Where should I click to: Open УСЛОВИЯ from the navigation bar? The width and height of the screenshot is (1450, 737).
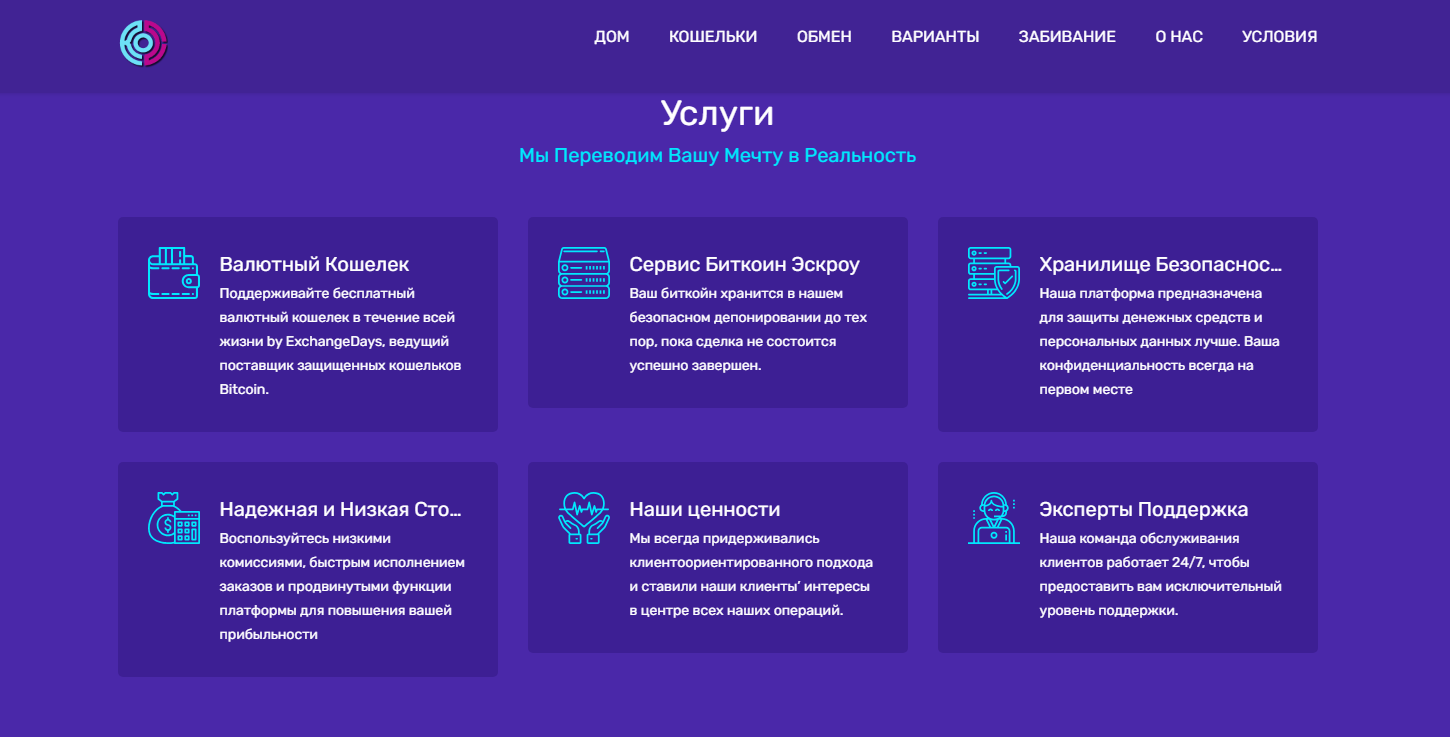click(x=1280, y=37)
